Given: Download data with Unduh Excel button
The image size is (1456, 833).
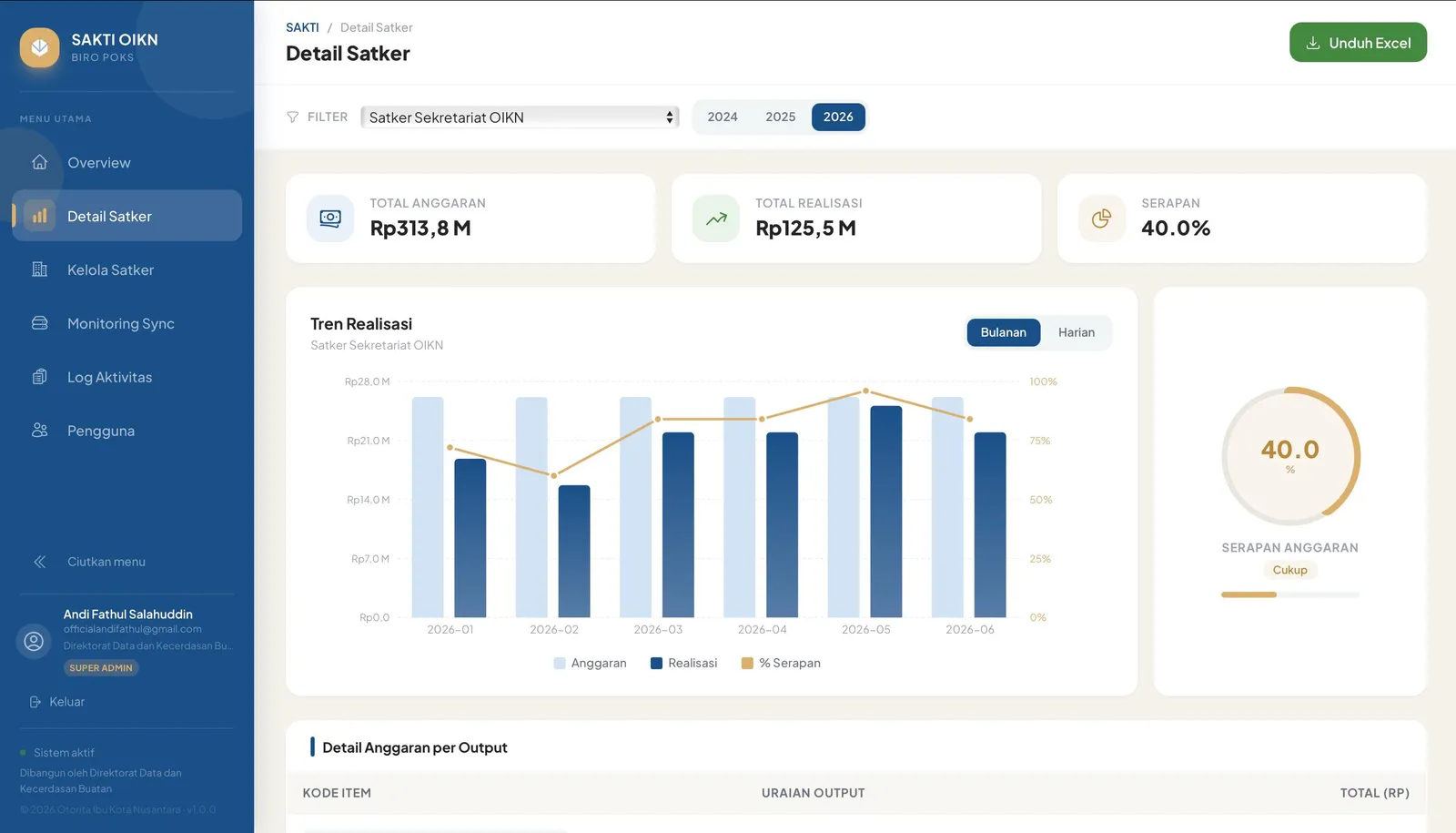Looking at the screenshot, I should tap(1358, 43).
